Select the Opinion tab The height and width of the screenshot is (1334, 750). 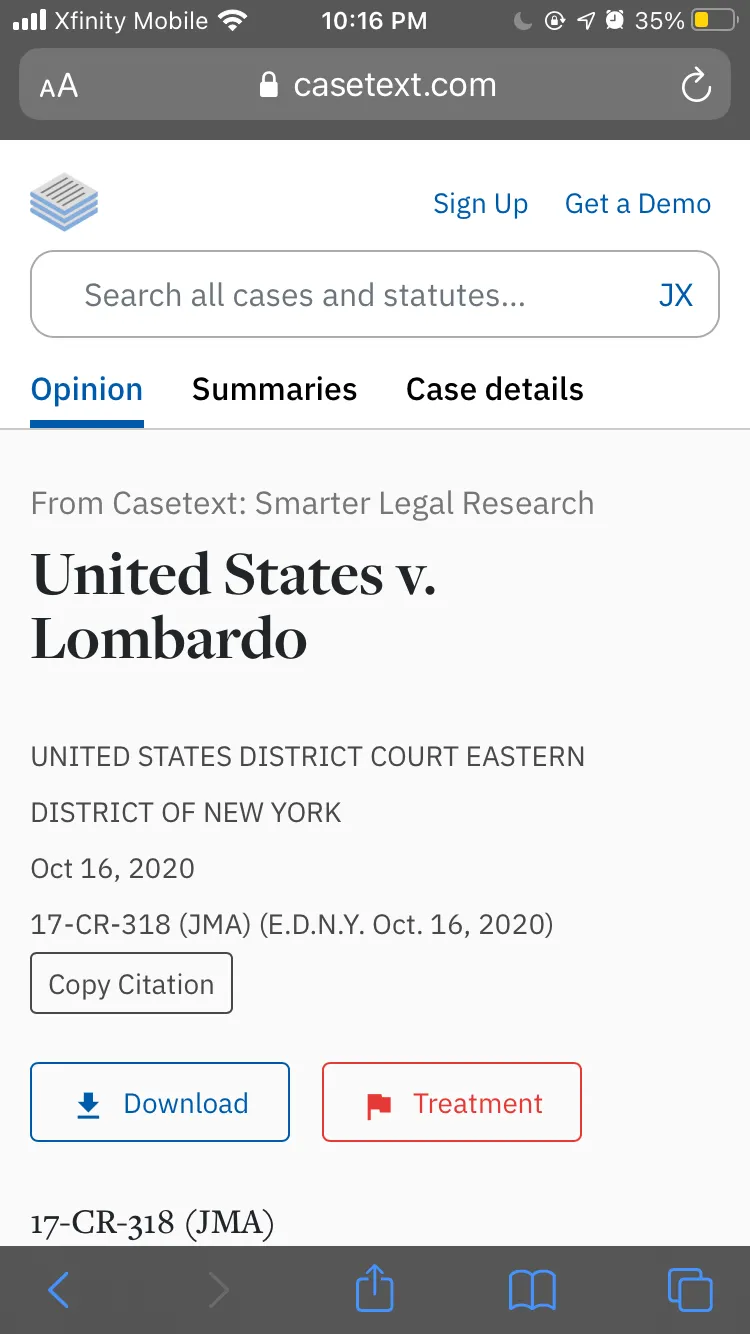point(87,389)
